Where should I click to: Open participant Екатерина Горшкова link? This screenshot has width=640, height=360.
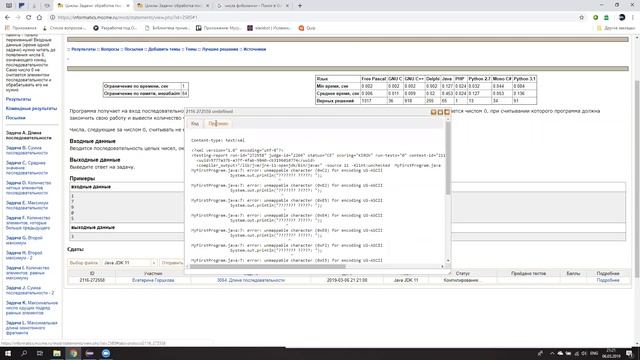point(153,280)
